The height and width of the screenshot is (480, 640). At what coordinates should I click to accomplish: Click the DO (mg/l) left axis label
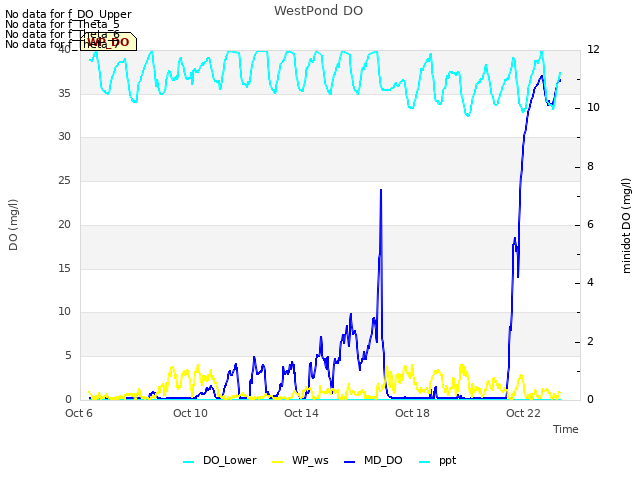[13, 225]
